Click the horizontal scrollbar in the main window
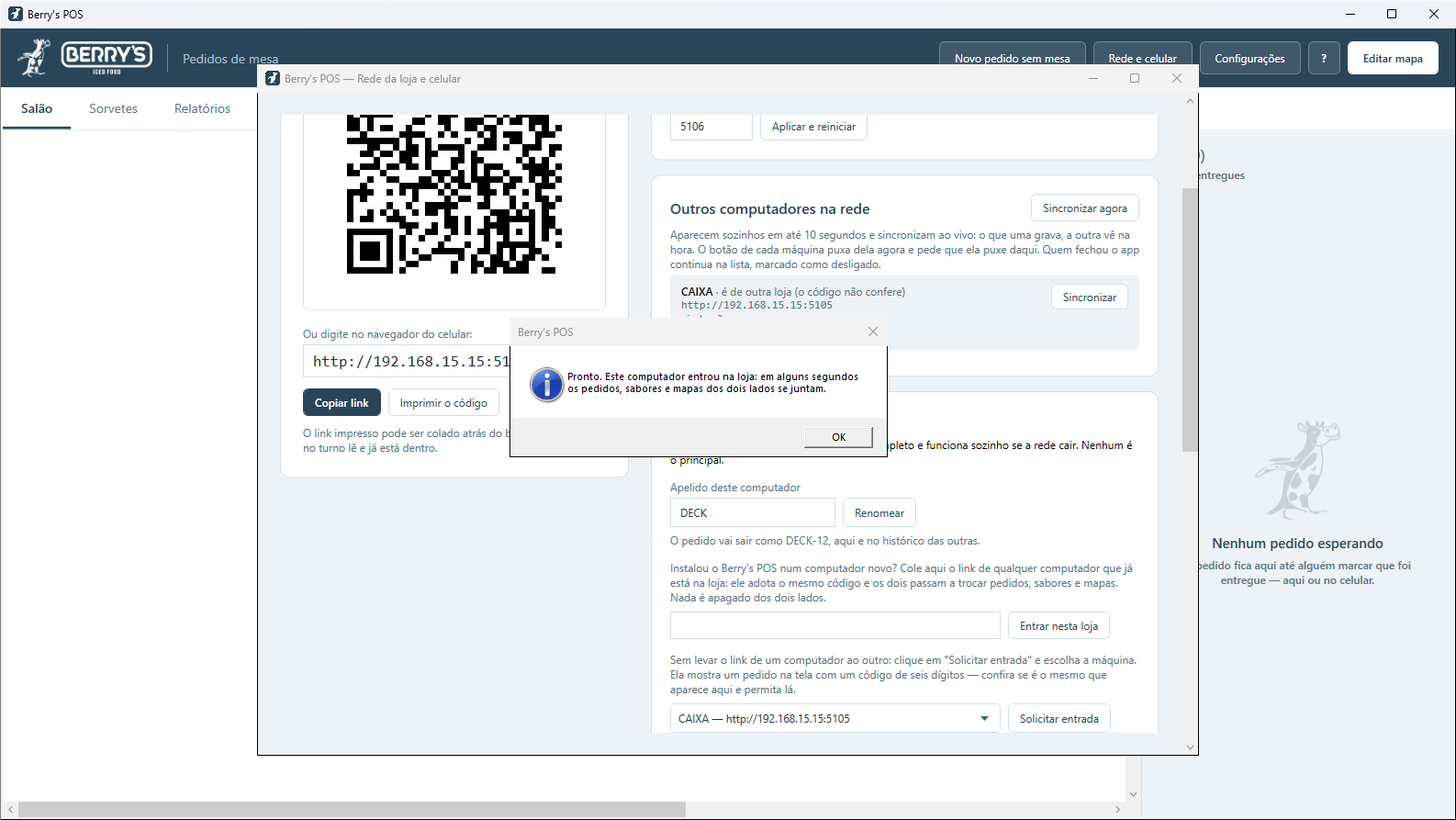The image size is (1456, 820). click(x=352, y=809)
